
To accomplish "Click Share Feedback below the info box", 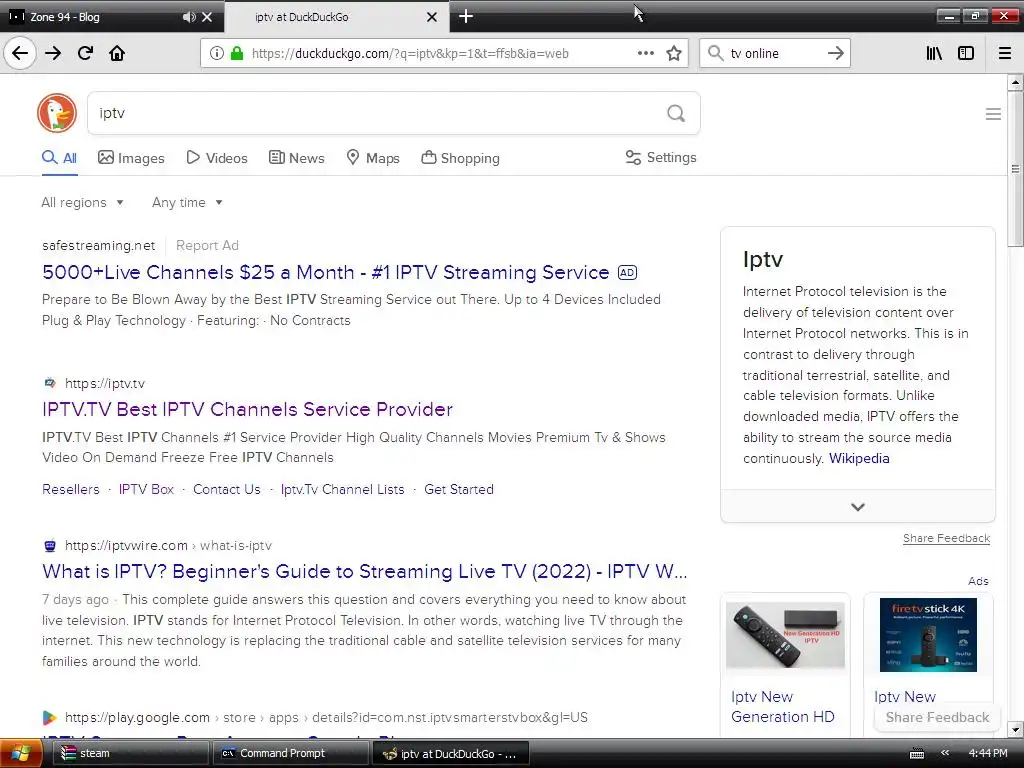I will click(x=946, y=538).
